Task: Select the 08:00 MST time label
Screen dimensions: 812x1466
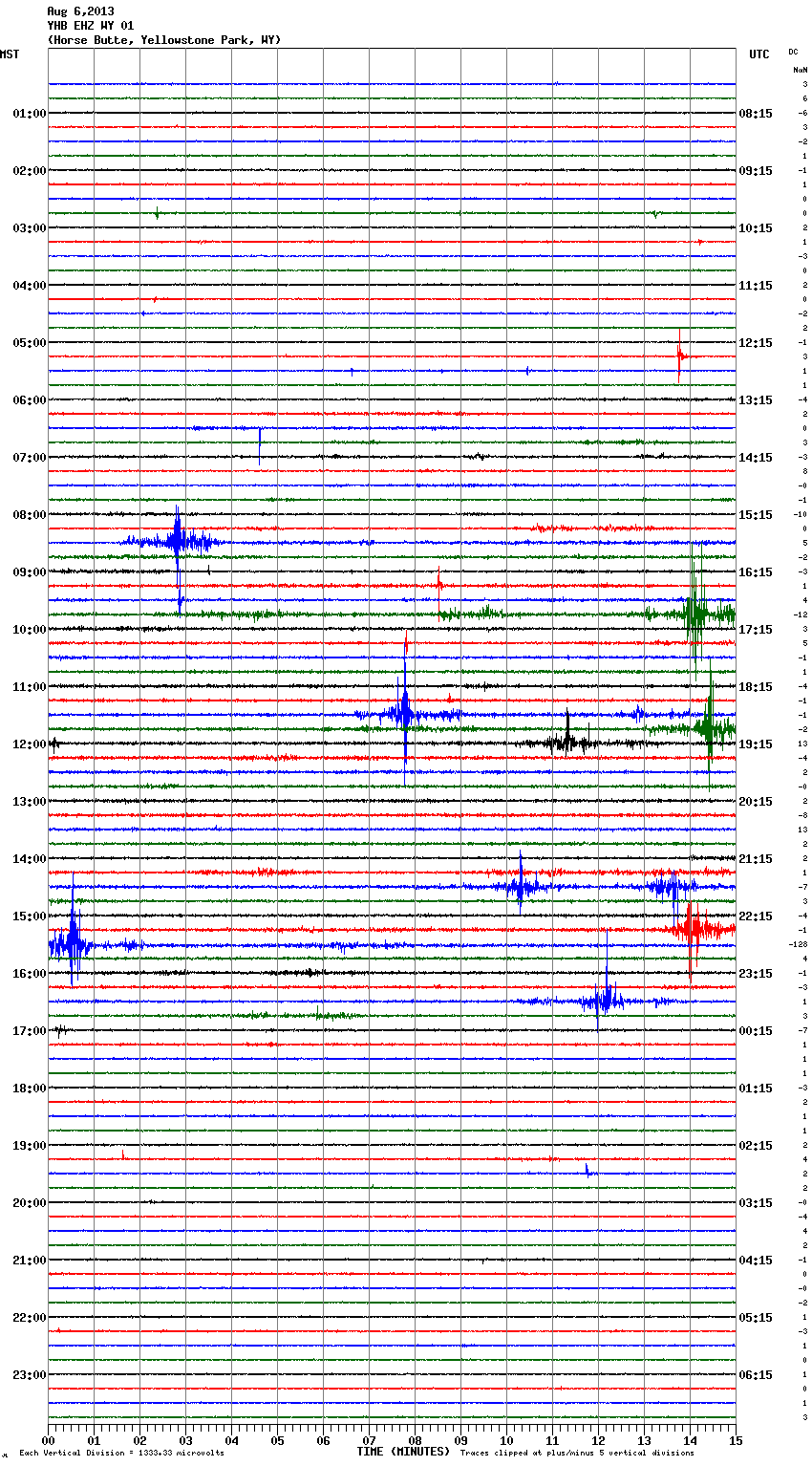Action: coord(29,515)
